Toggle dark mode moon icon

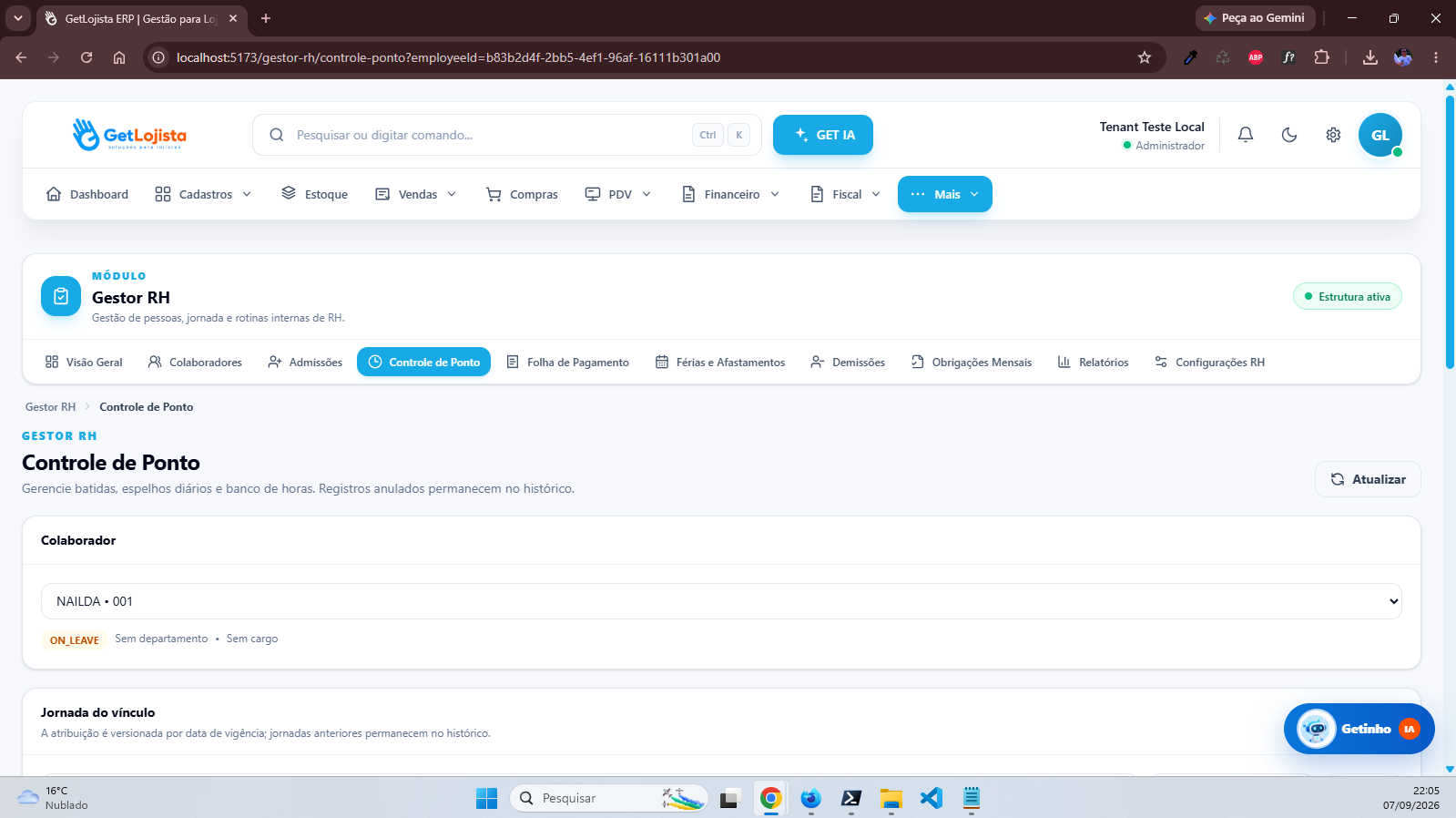pyautogui.click(x=1289, y=135)
